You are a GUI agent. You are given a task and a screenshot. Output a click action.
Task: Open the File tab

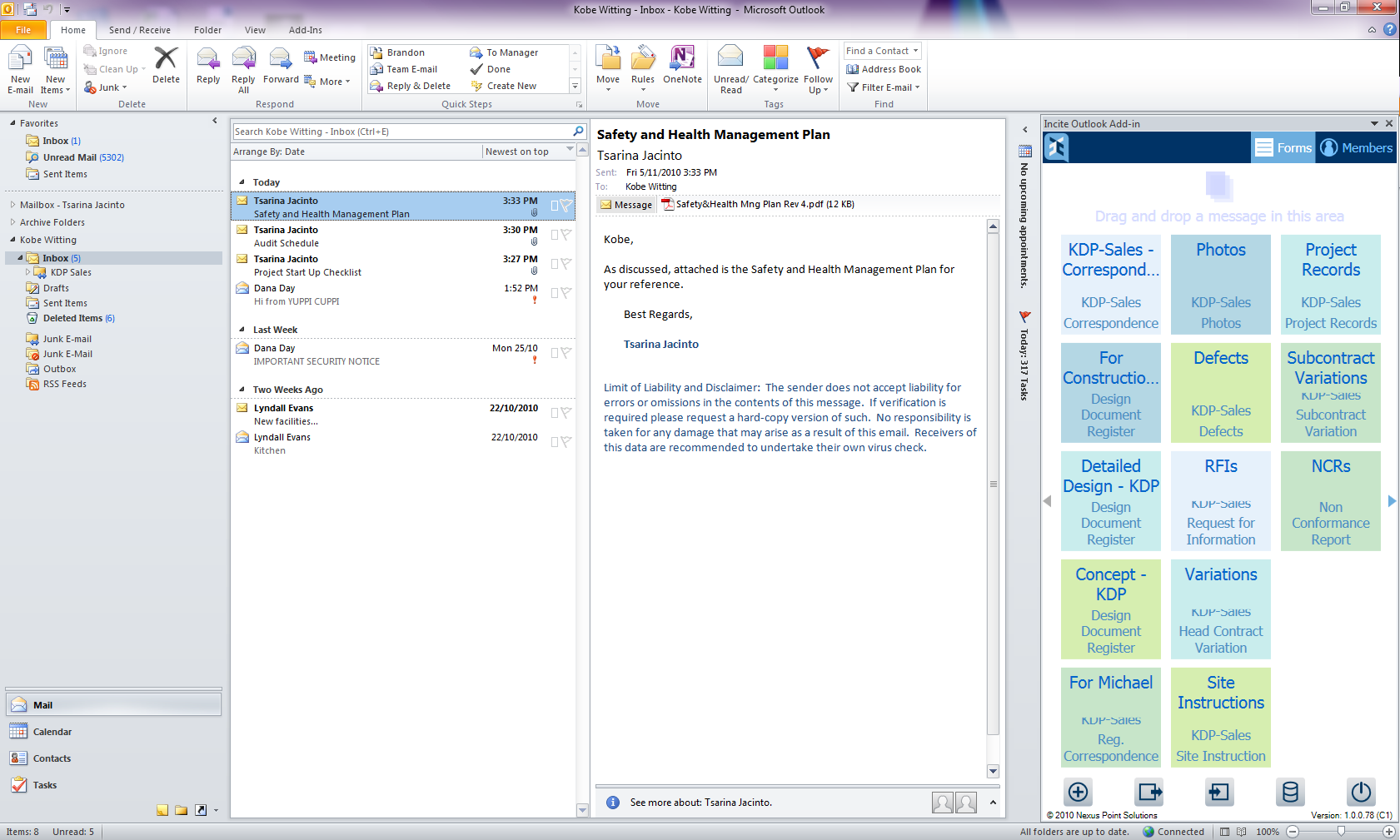[x=23, y=30]
